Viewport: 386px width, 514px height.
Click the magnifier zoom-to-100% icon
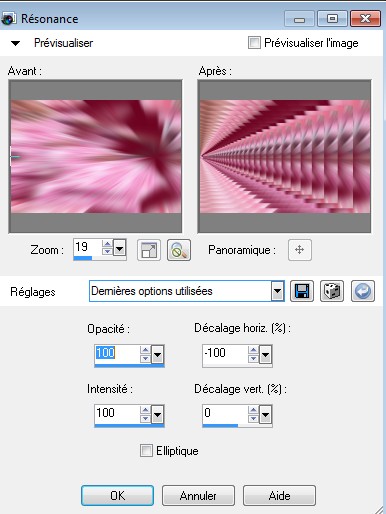(x=179, y=250)
